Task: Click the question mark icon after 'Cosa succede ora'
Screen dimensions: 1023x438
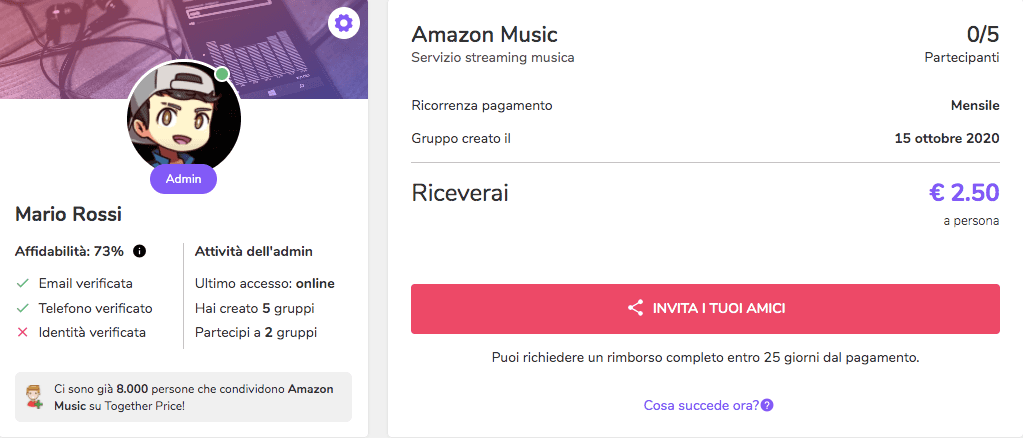Action: [x=767, y=405]
